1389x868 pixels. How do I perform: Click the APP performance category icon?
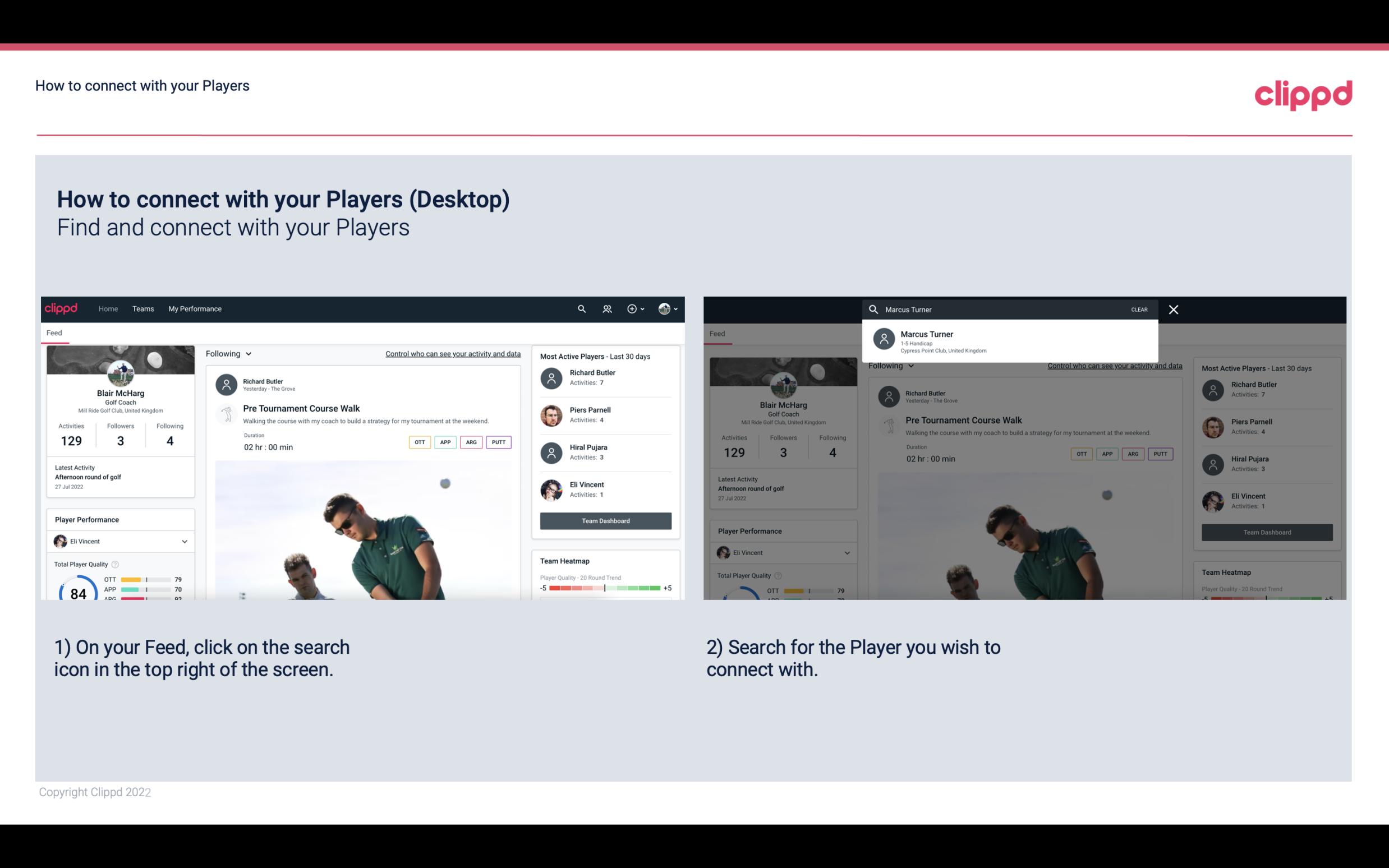point(446,442)
